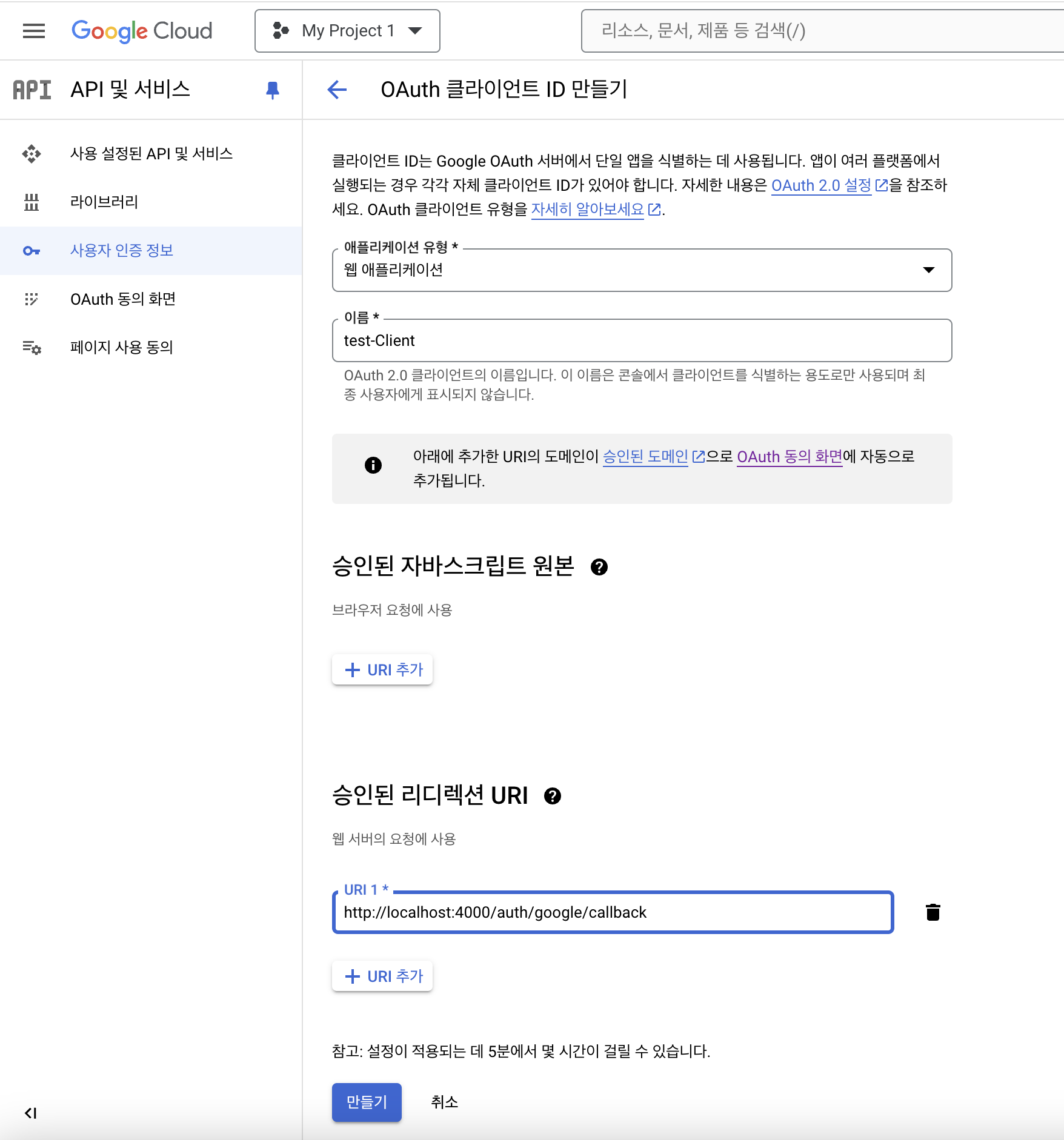Viewport: 1064px width, 1140px height.
Task: Click the resource search field
Action: pos(822,31)
